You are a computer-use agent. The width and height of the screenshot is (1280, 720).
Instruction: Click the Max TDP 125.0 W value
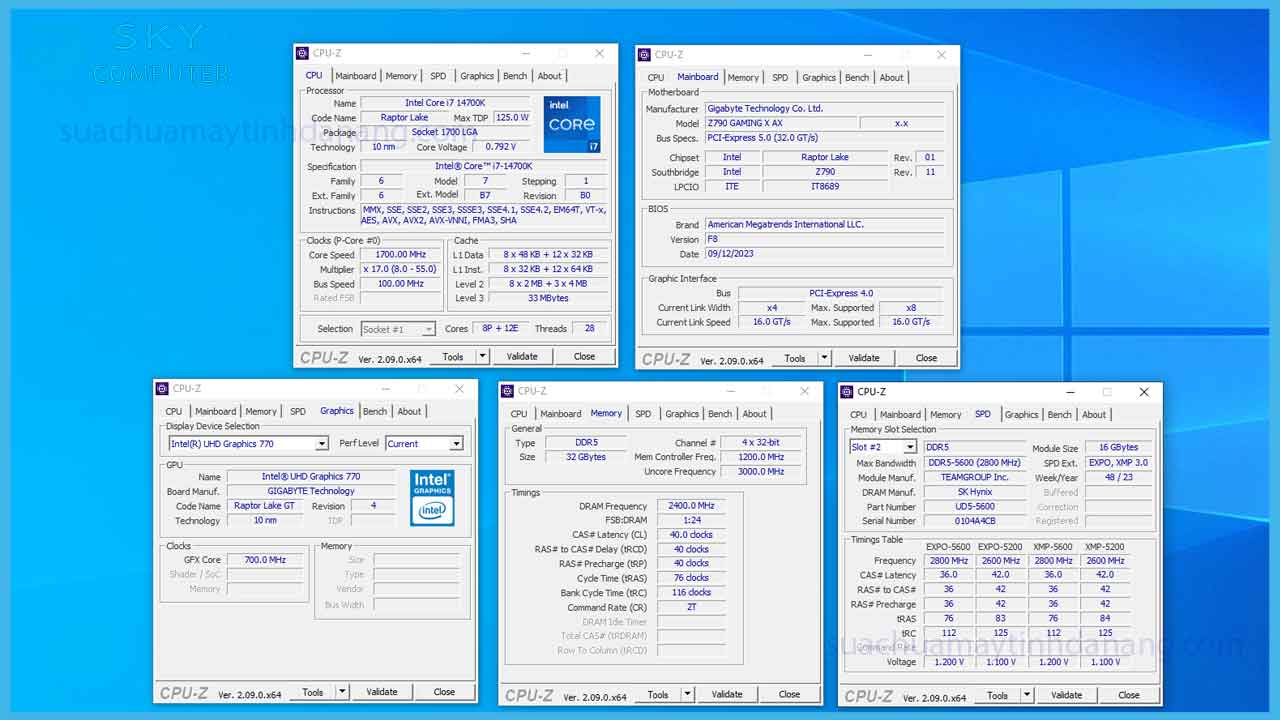(x=512, y=118)
